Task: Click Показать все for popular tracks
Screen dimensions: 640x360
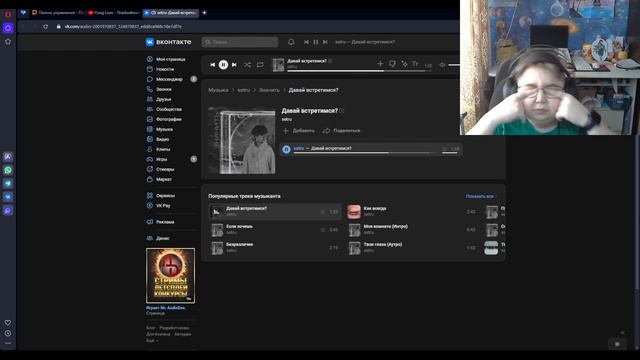Action: point(480,196)
